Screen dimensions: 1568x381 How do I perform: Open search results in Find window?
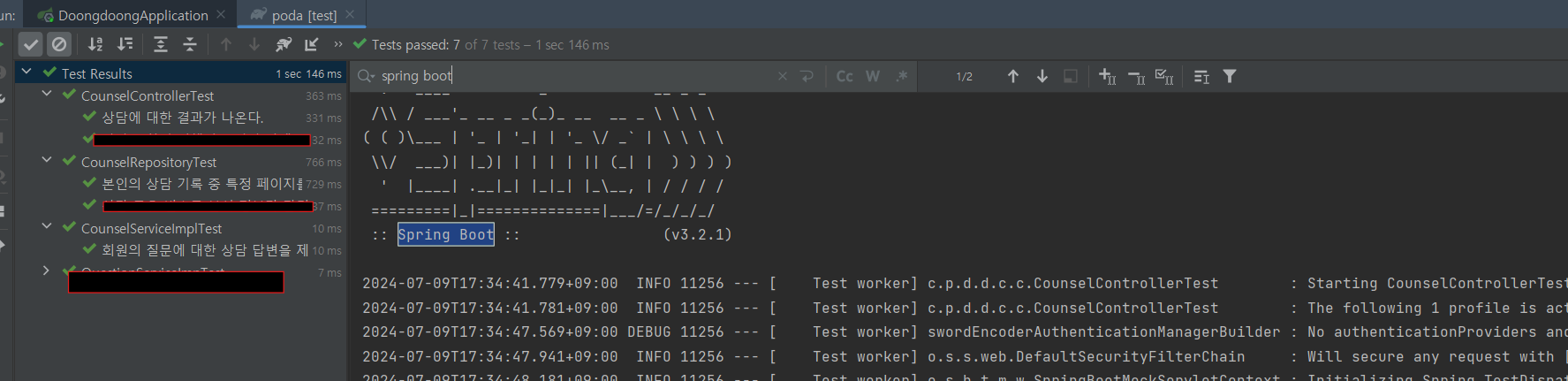point(1201,77)
